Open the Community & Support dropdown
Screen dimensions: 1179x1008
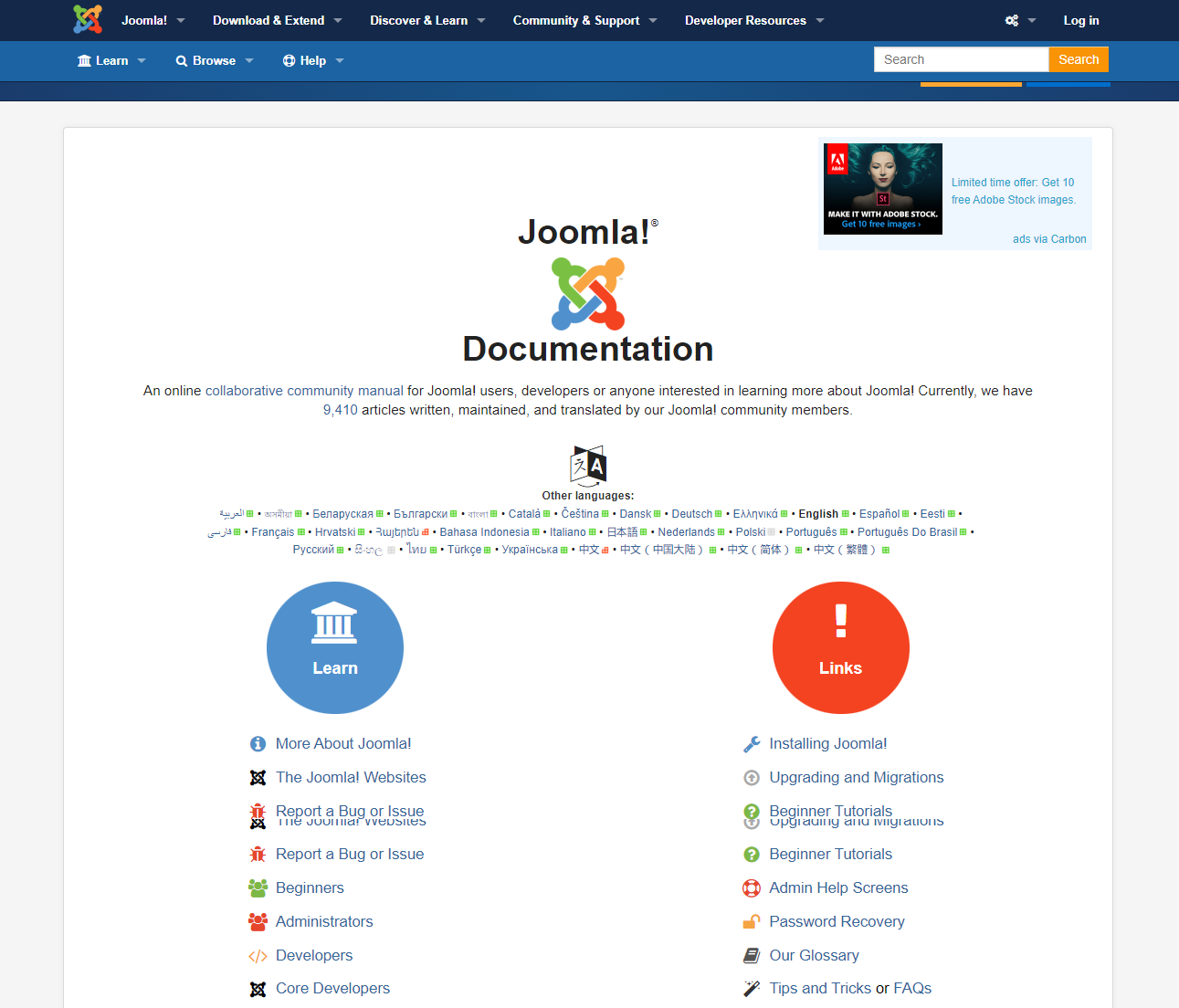[584, 20]
